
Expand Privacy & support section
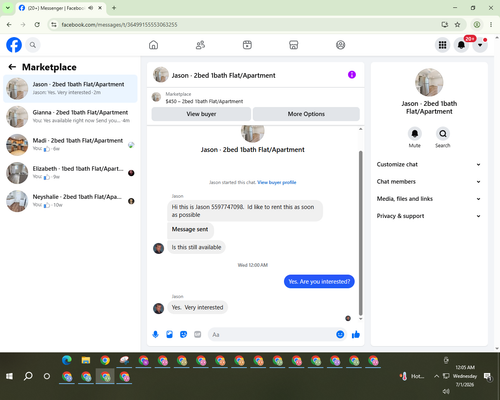tap(429, 216)
